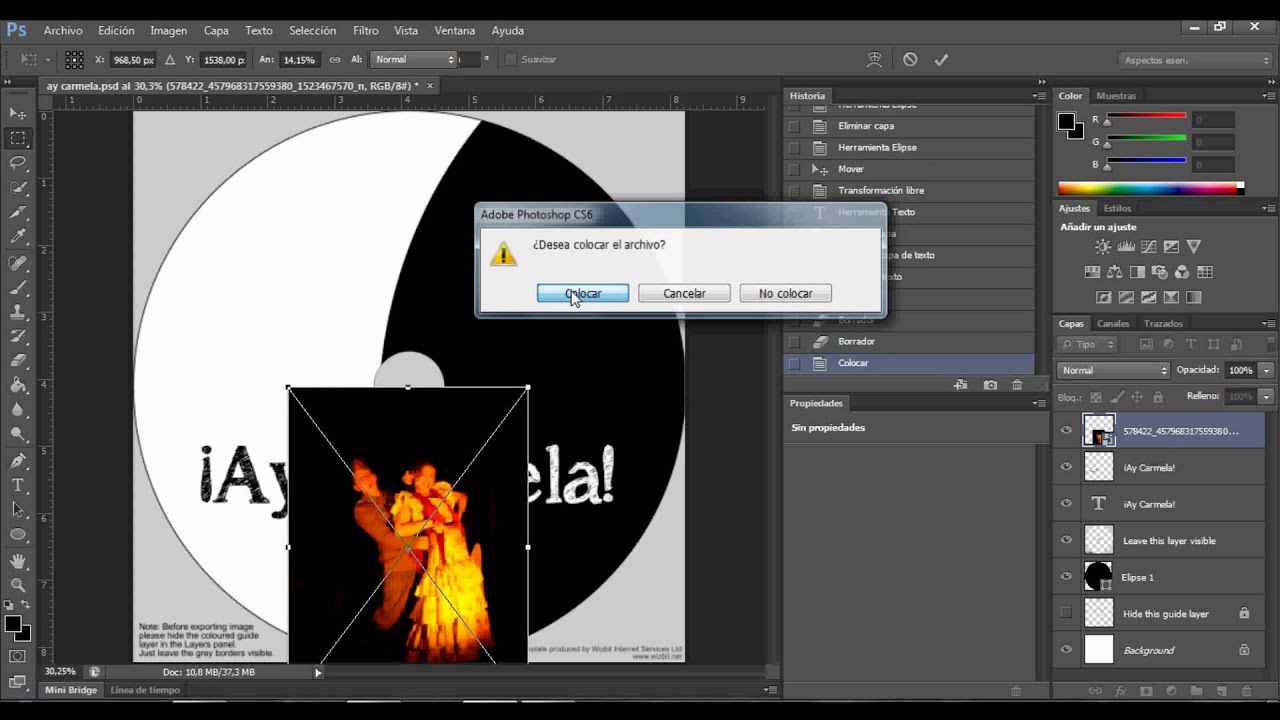Viewport: 1280px width, 720px height.
Task: Select the Horizontal Type tool
Action: (x=18, y=485)
